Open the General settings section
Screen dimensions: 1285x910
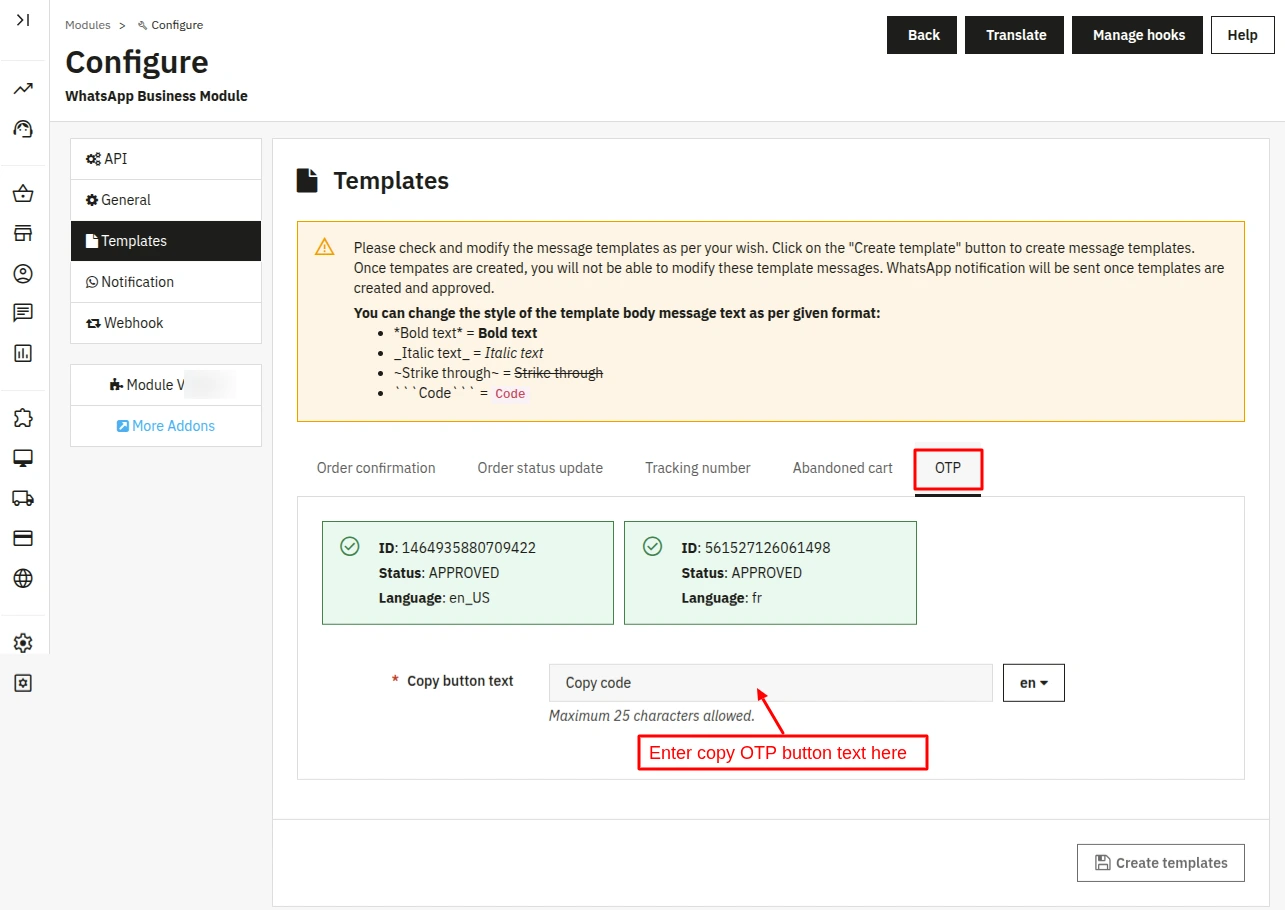166,200
